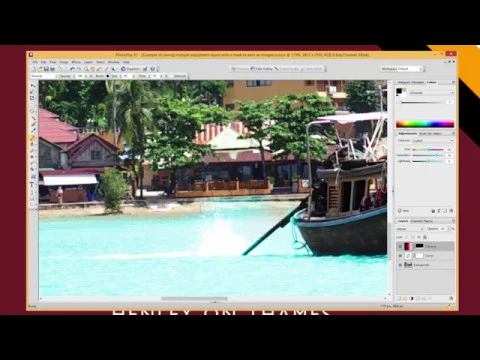The width and height of the screenshot is (480, 360).
Task: Click the white mask thumbnail on Curves layer
Action: [x=419, y=256]
